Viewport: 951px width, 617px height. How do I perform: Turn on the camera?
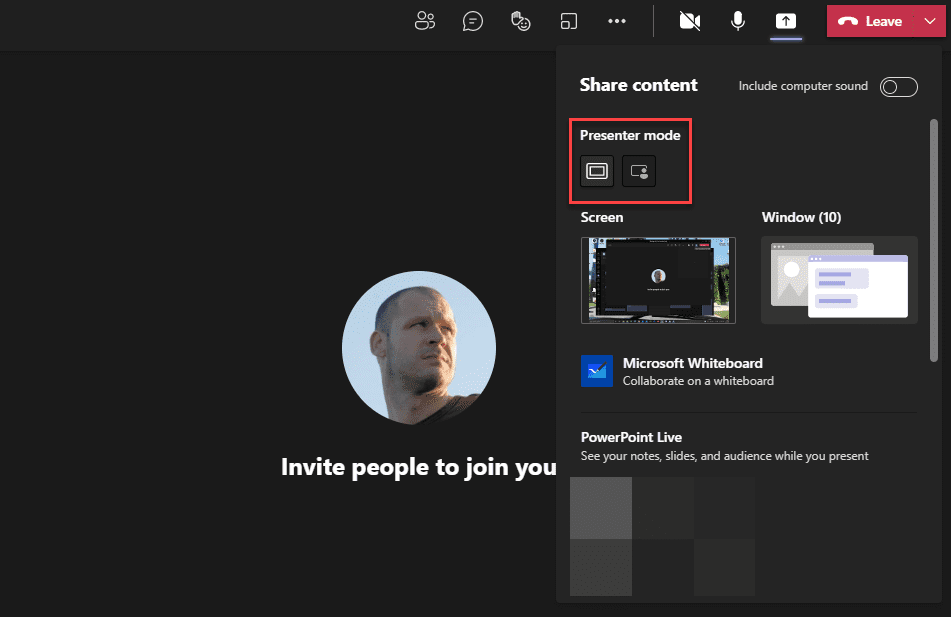point(689,21)
